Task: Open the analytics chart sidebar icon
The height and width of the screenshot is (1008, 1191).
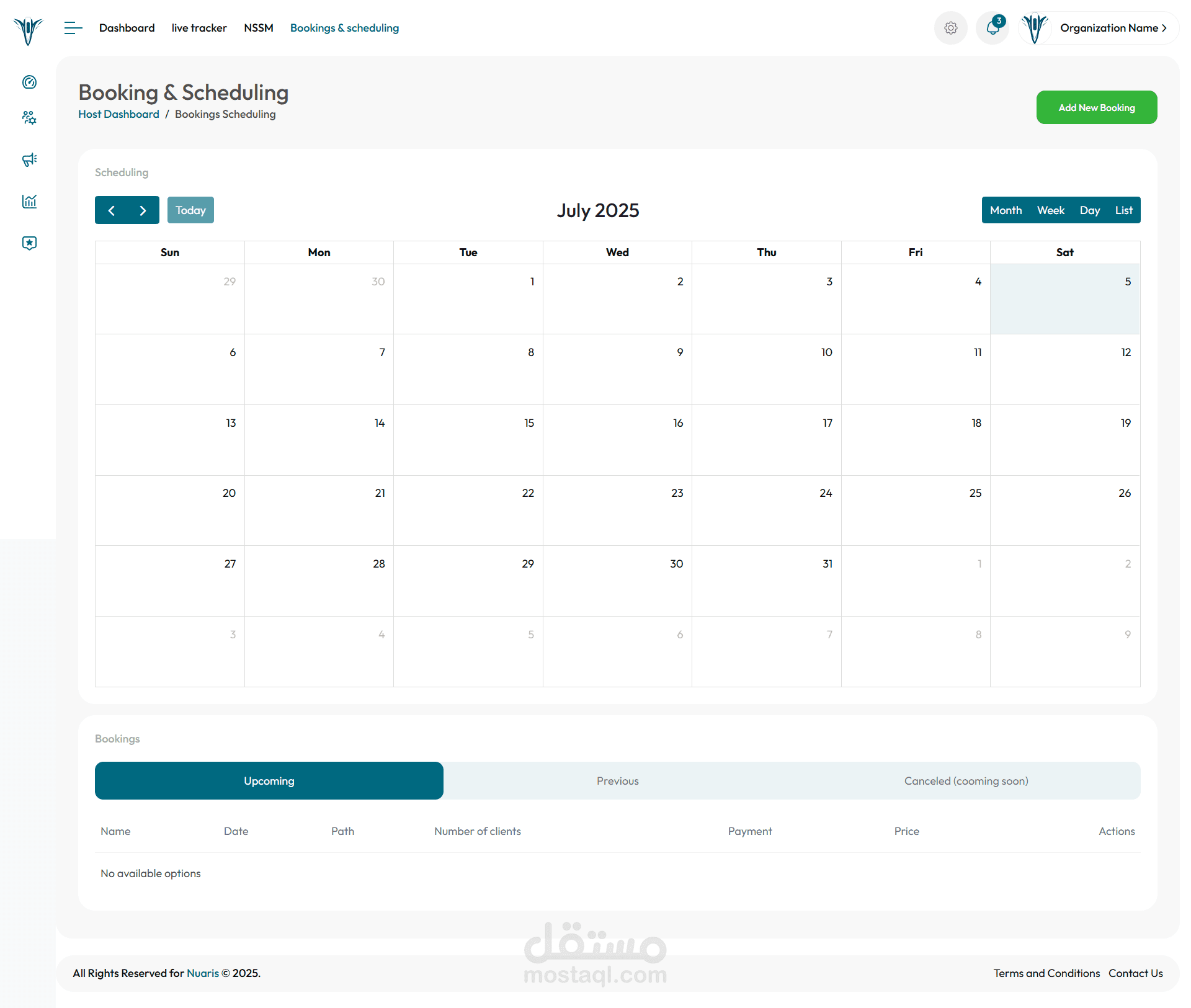Action: pyautogui.click(x=29, y=201)
